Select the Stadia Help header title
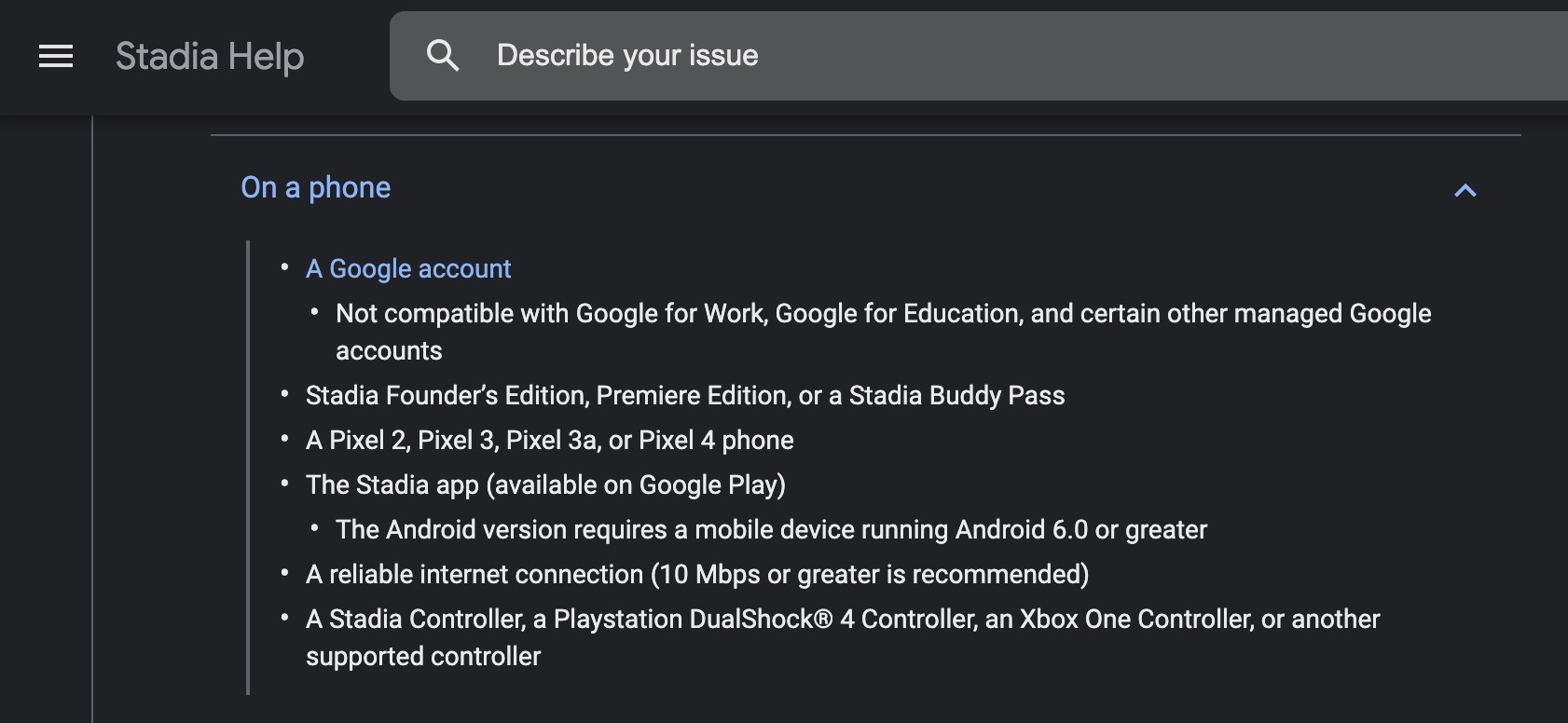Screen dimensions: 1568x723 pyautogui.click(x=209, y=56)
